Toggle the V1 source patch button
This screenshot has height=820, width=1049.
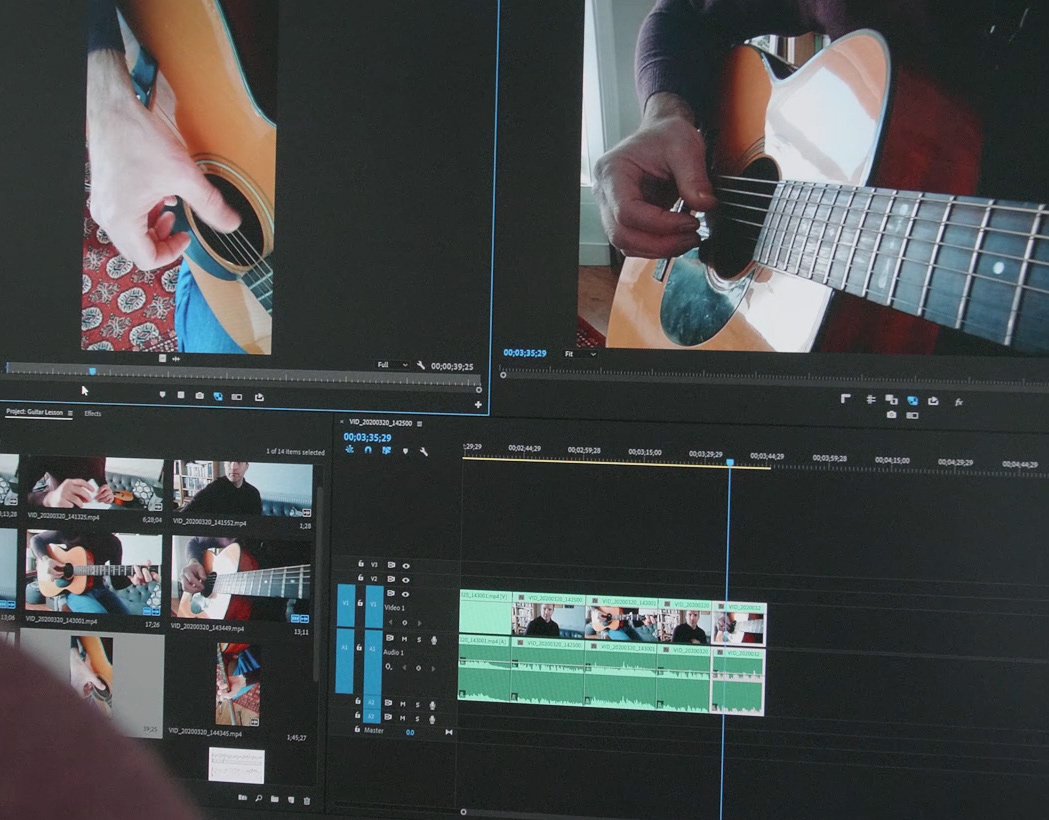[x=345, y=604]
